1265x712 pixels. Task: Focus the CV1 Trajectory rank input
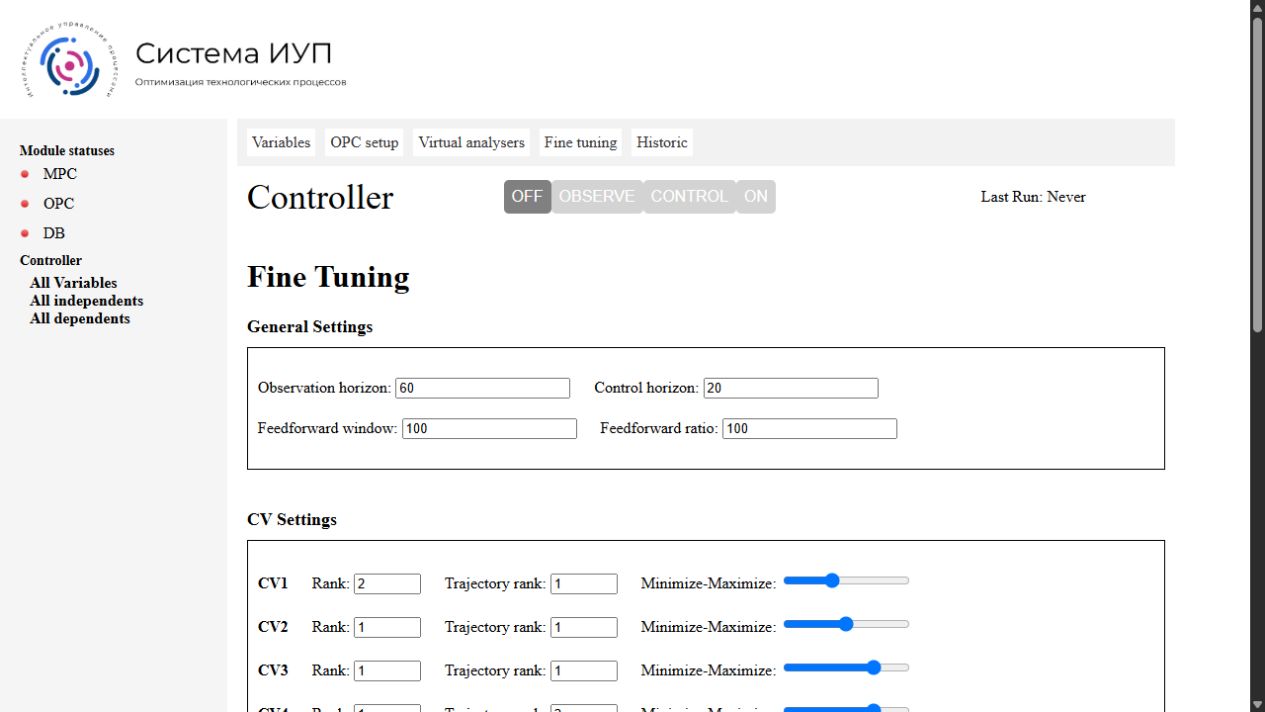(x=584, y=584)
